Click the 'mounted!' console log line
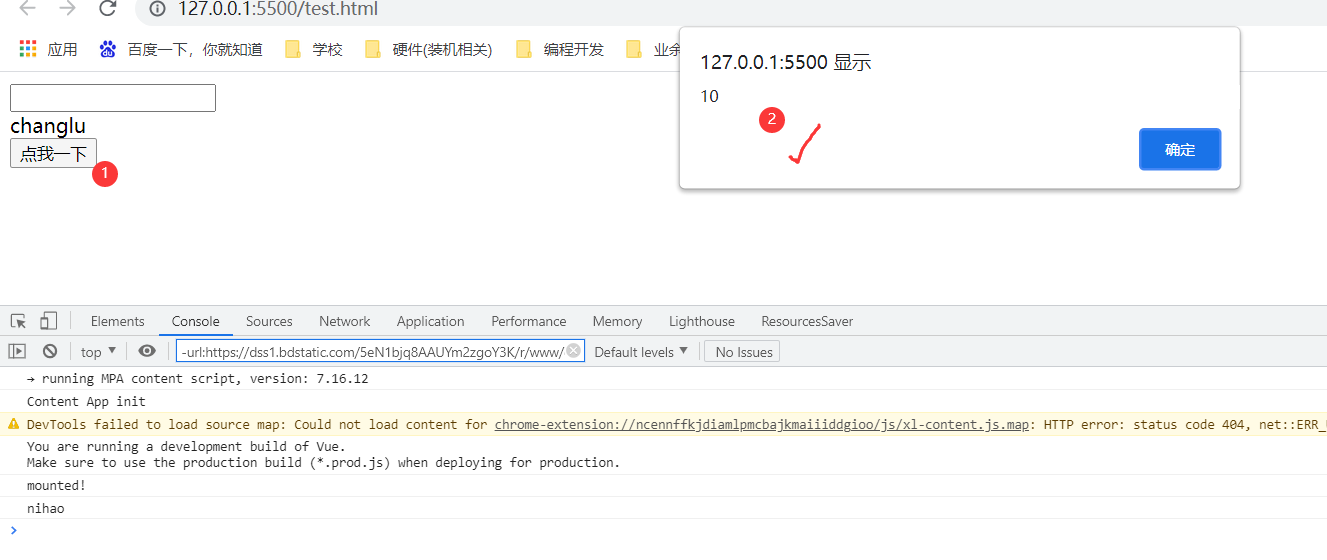Image resolution: width=1327 pixels, height=560 pixels. pyautogui.click(x=56, y=485)
